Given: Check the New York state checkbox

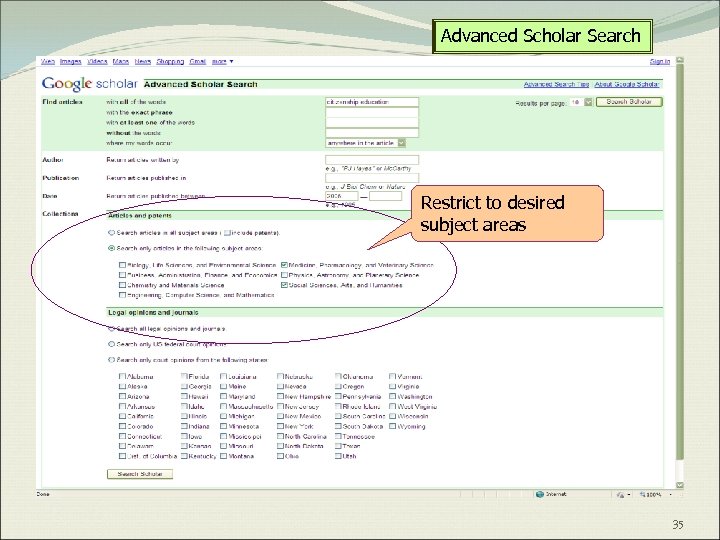Looking at the screenshot, I should coord(280,426).
